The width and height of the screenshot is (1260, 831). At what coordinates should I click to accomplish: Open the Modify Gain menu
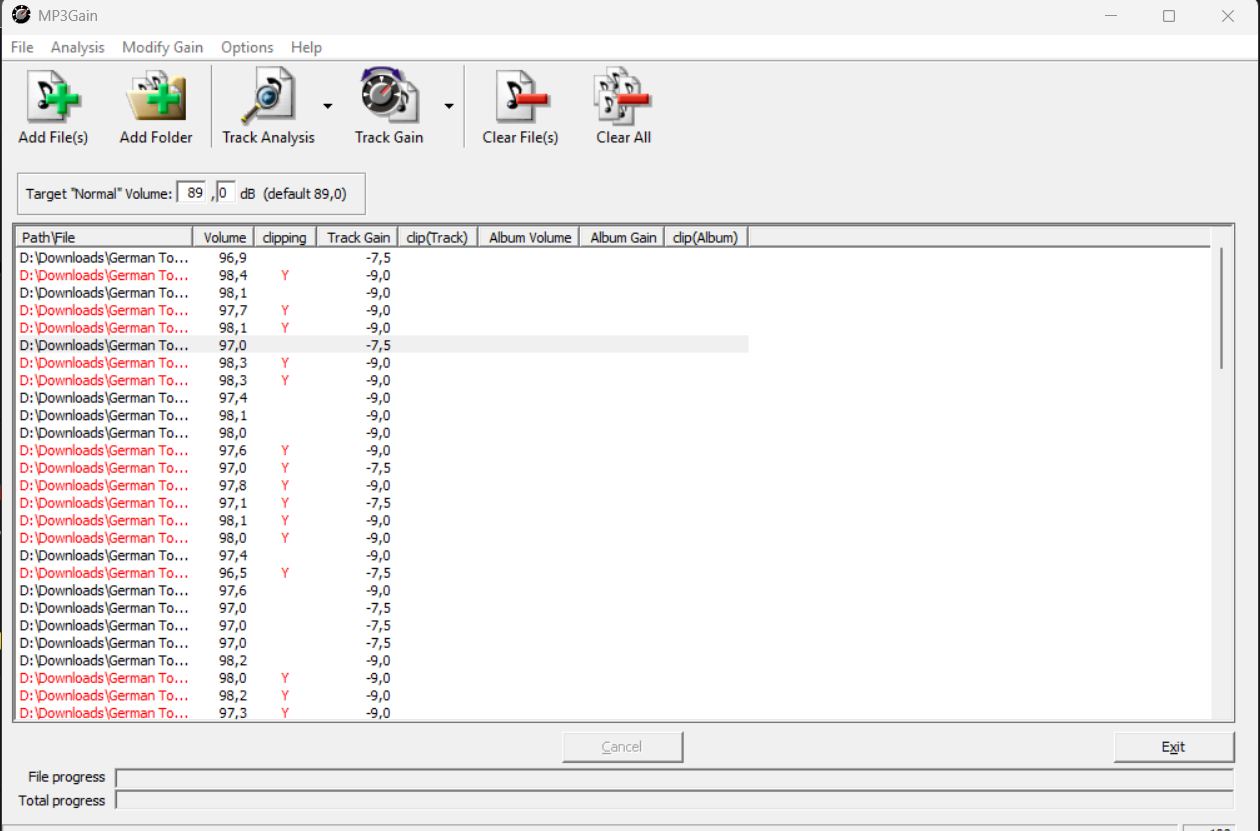pyautogui.click(x=162, y=47)
